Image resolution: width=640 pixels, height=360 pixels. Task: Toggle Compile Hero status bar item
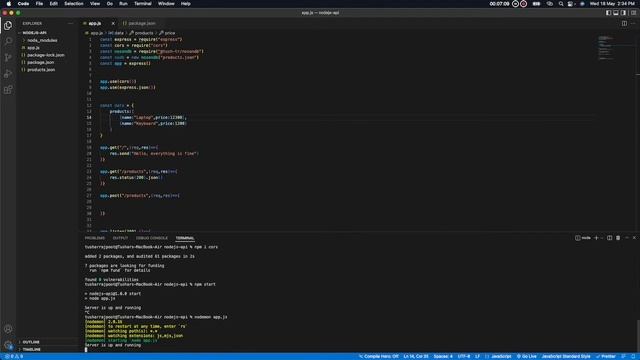[378, 356]
